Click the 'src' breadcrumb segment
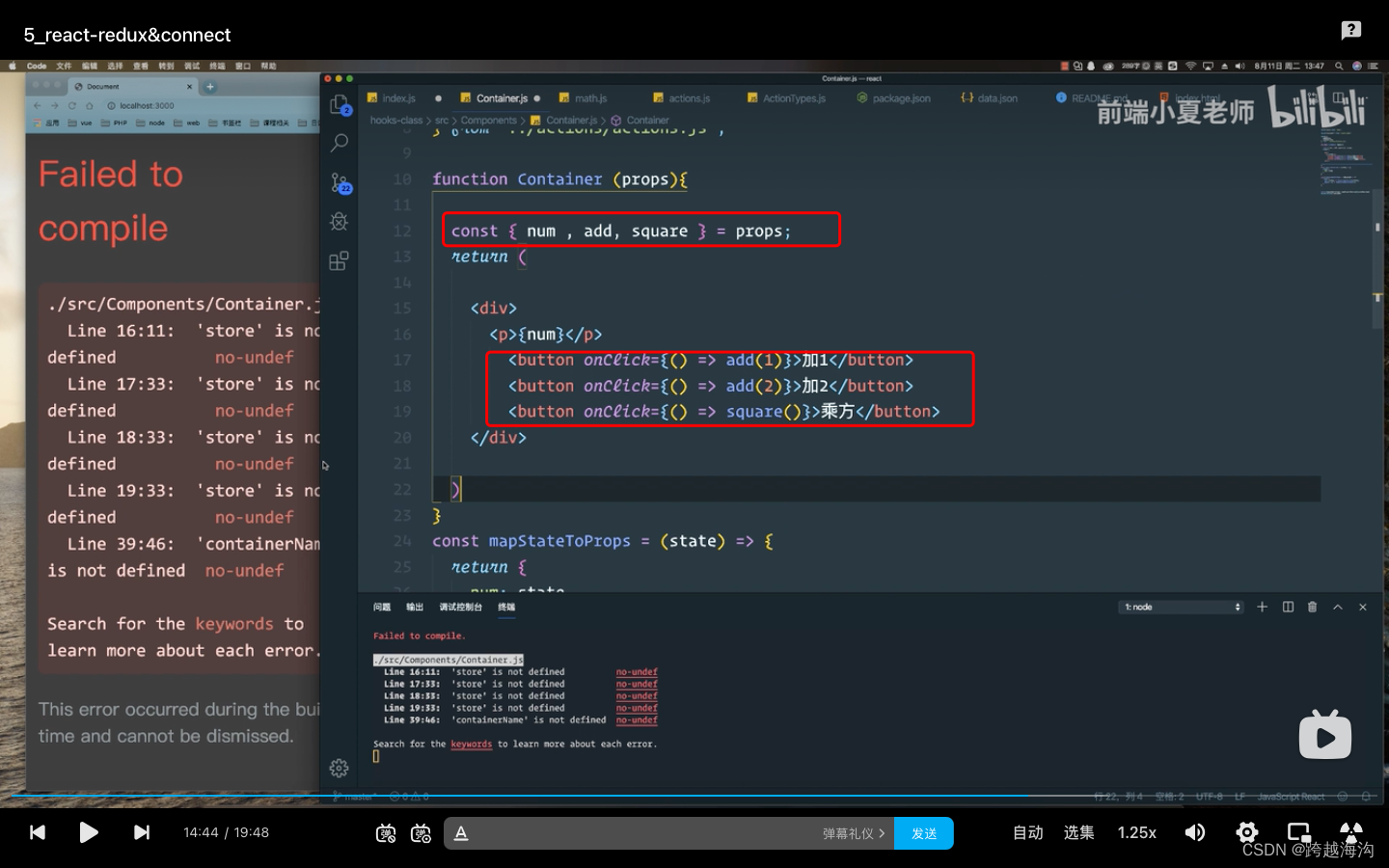1389x868 pixels. [442, 121]
